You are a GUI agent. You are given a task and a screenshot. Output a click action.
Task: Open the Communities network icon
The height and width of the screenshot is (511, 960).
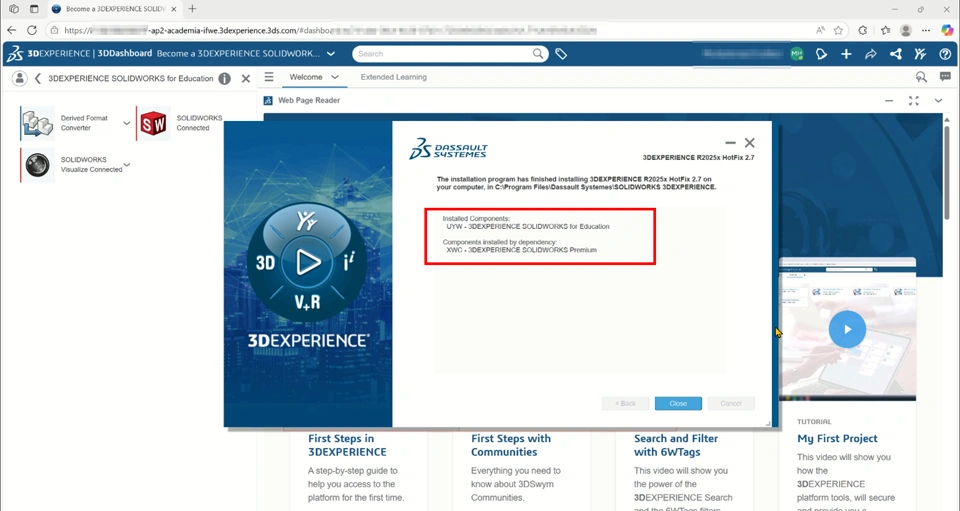click(896, 54)
